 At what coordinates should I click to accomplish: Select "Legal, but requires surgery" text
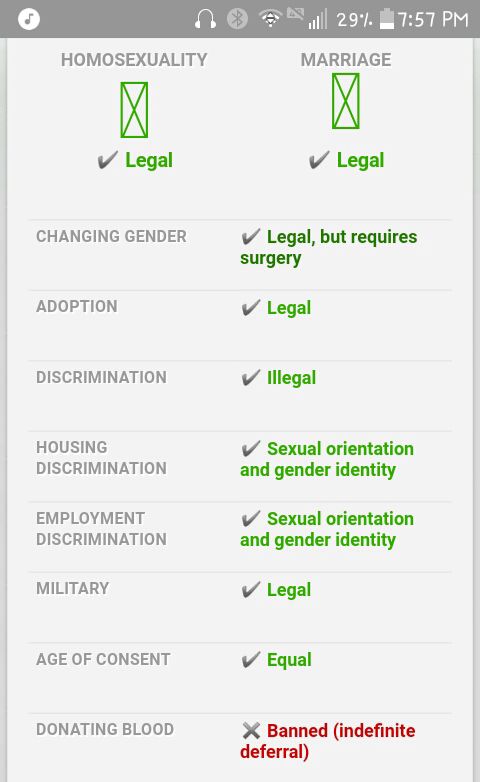328,247
